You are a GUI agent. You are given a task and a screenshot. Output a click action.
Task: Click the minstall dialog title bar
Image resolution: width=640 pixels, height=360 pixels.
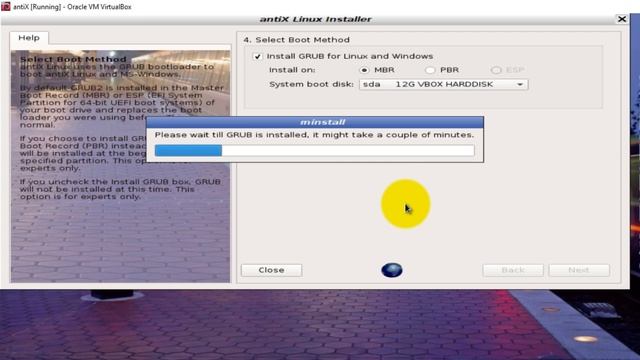tap(315, 122)
